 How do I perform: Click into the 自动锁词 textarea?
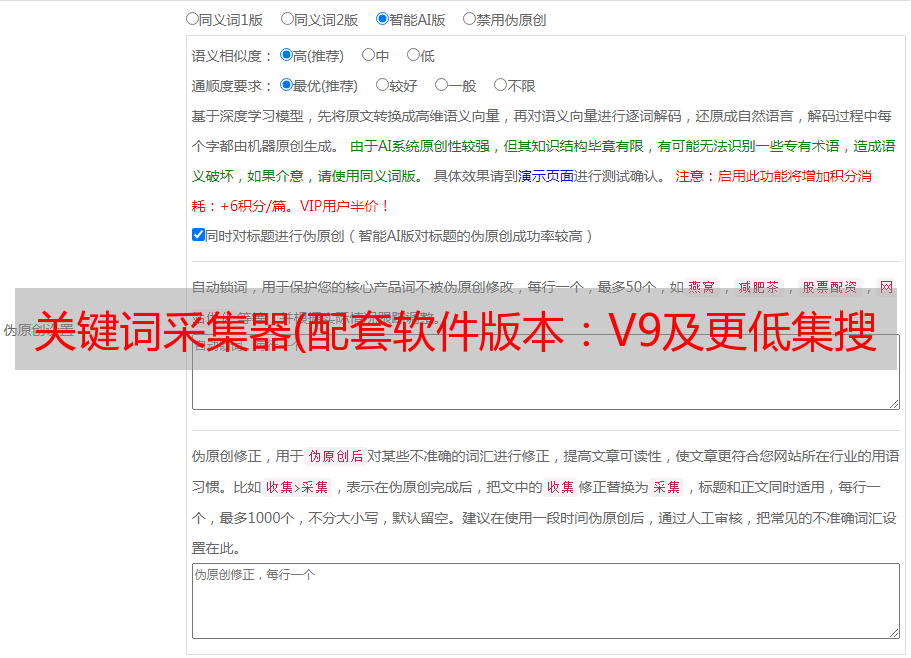tap(546, 372)
